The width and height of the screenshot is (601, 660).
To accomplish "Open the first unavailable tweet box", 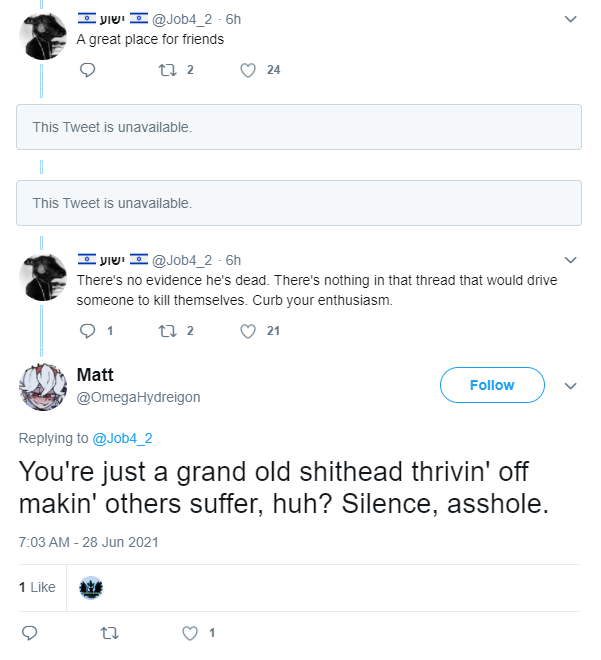I will click(299, 127).
